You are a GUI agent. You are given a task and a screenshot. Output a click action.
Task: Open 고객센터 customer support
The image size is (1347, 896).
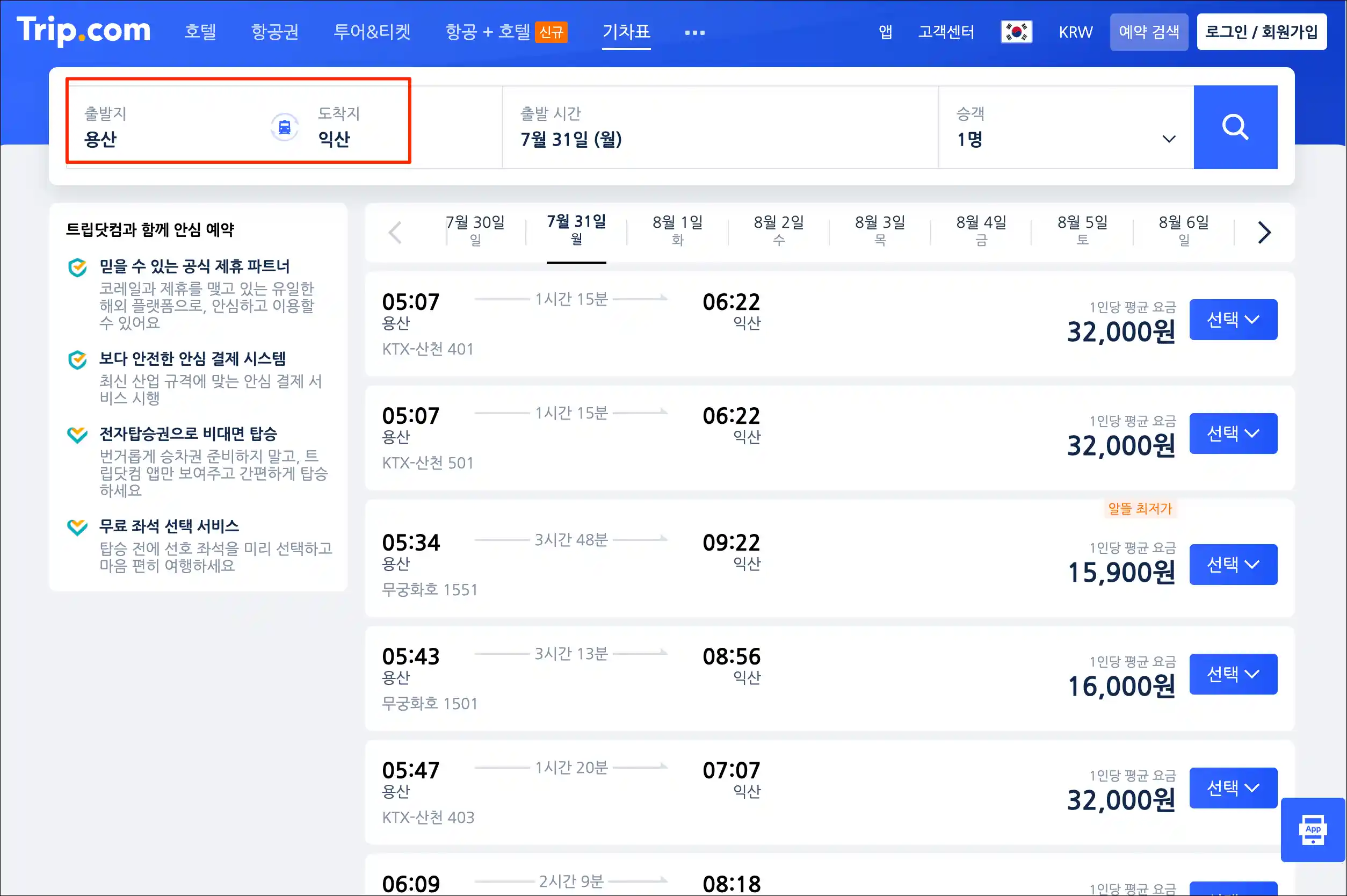coord(946,32)
